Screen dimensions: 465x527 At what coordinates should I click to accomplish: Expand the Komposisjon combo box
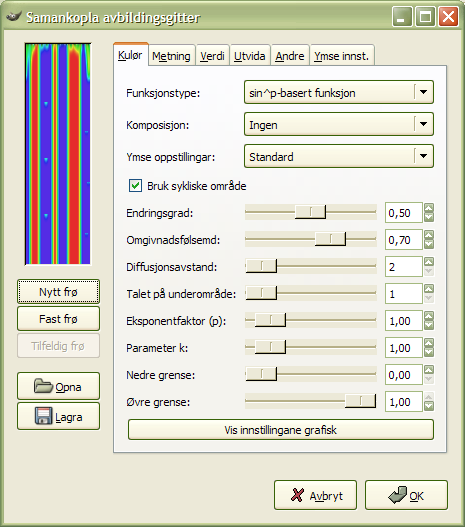pyautogui.click(x=339, y=124)
